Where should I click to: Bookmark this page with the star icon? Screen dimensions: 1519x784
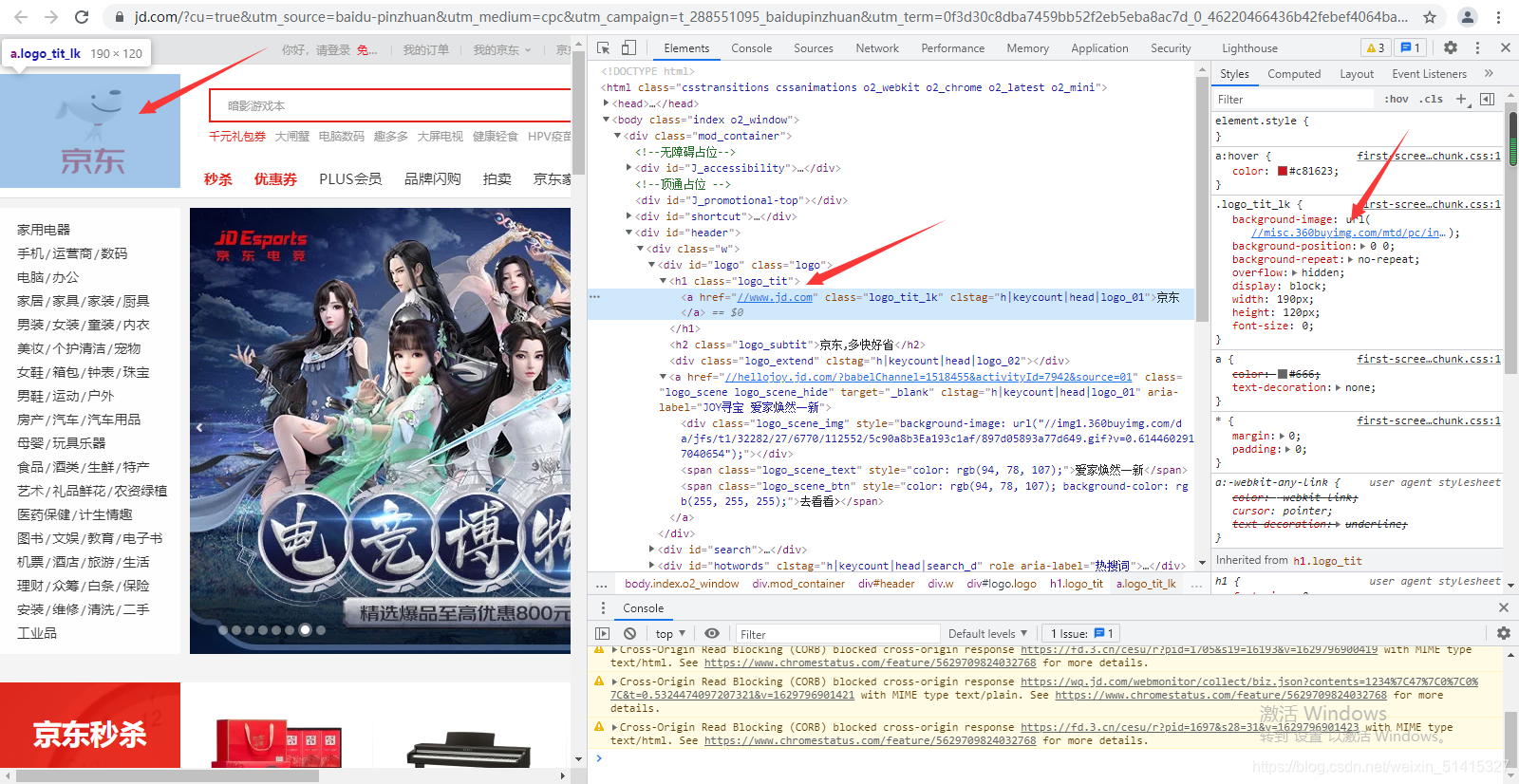pyautogui.click(x=1430, y=17)
